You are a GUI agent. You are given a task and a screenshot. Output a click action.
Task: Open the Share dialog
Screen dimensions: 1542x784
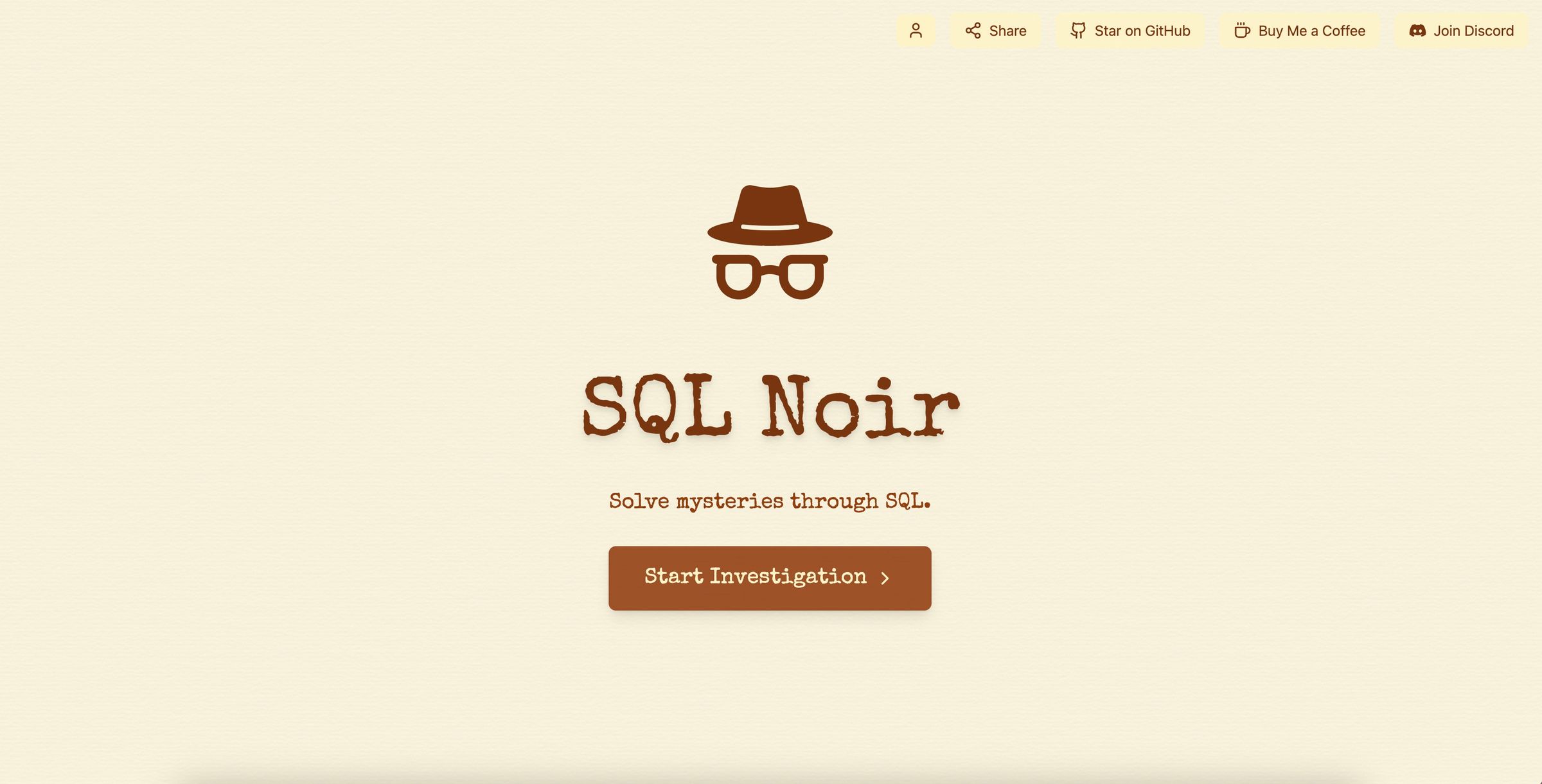coord(995,30)
